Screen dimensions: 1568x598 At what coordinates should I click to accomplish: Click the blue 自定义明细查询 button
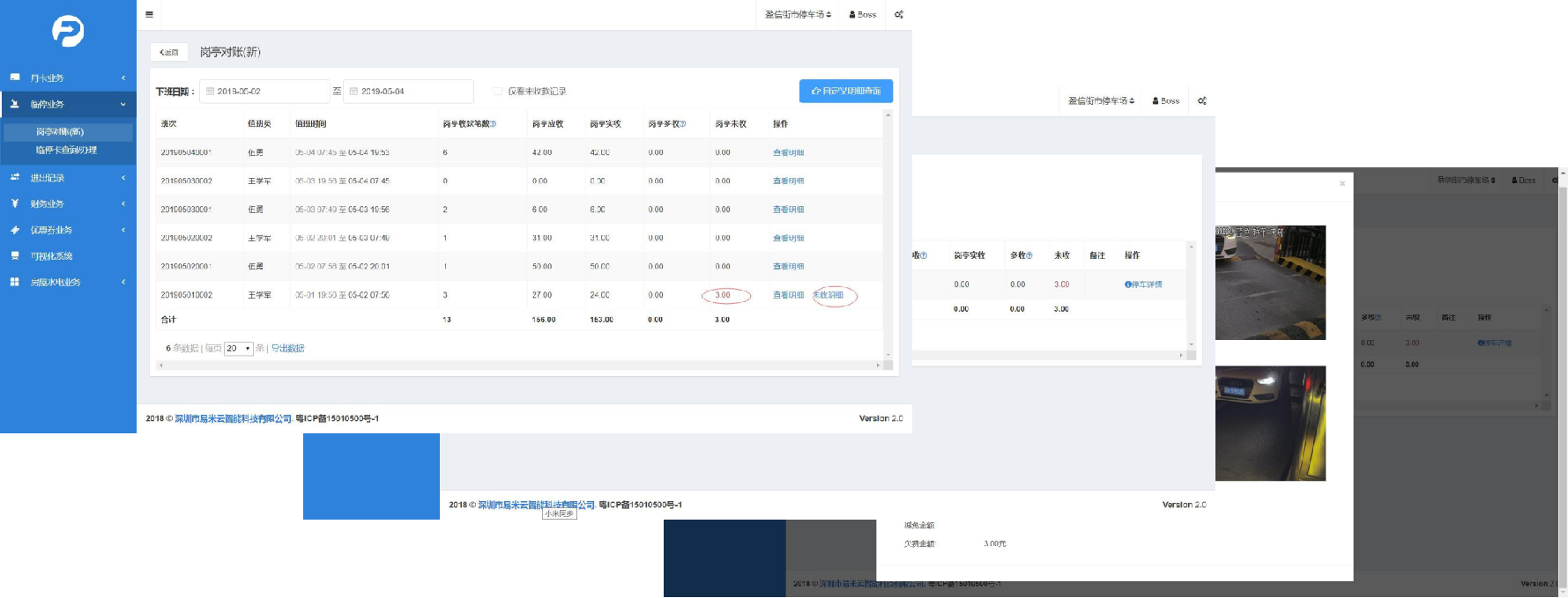tap(846, 91)
